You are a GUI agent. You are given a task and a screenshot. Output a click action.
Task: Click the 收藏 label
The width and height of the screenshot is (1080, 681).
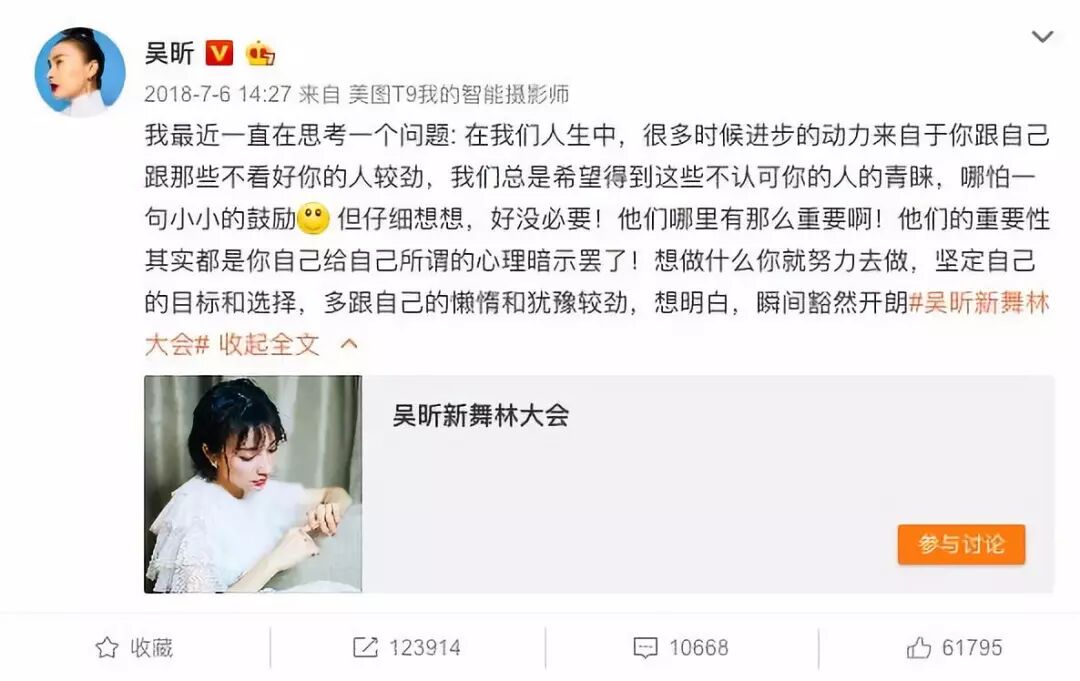click(x=152, y=648)
